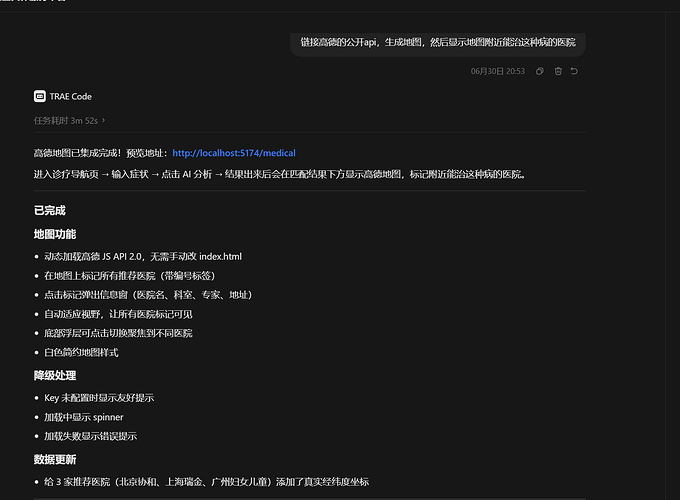Click the line 进入诊疗导航页 → 输入症状
This screenshot has height=500, width=680.
coord(280,174)
